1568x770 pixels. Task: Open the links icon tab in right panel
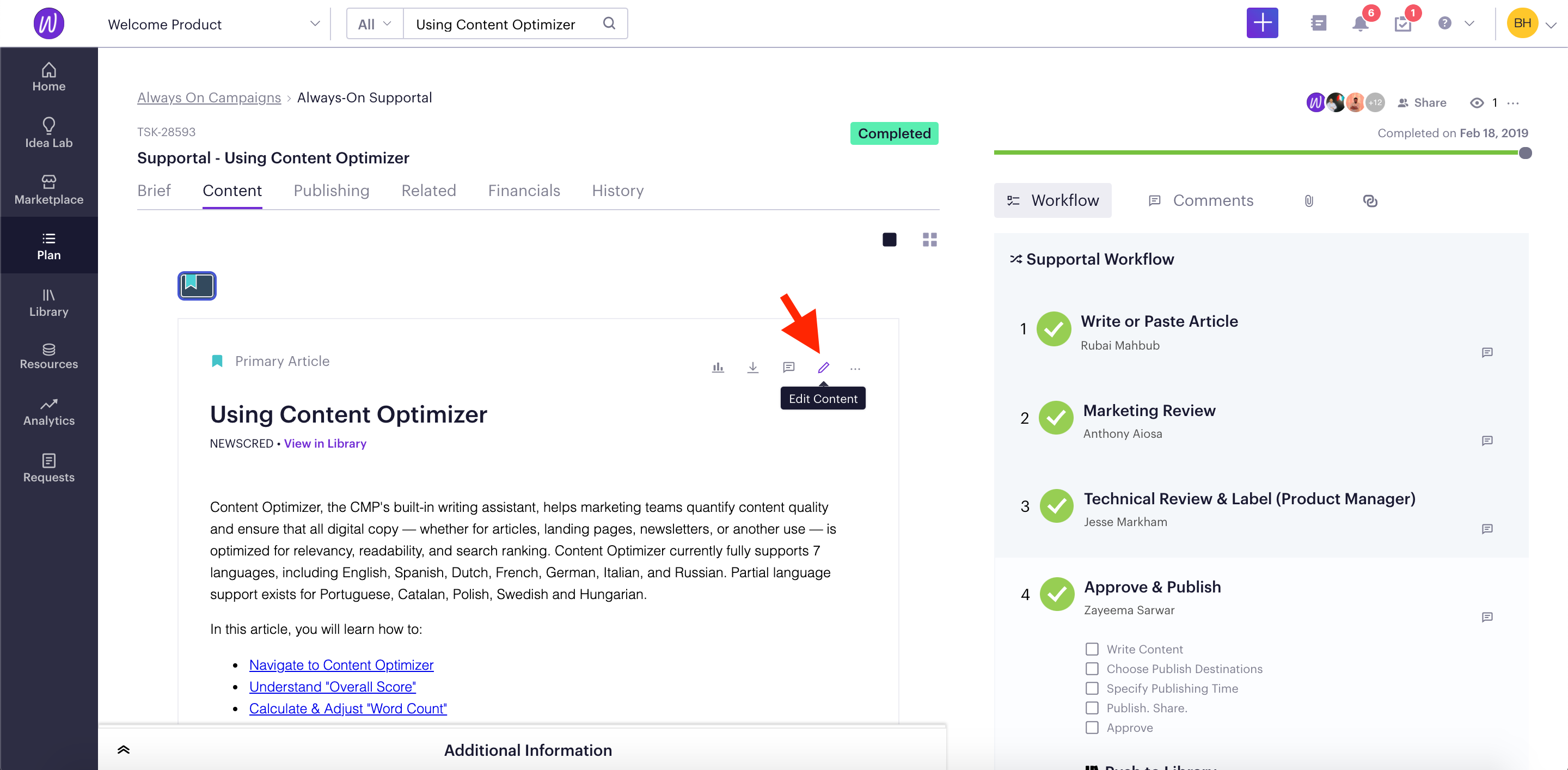(1370, 200)
